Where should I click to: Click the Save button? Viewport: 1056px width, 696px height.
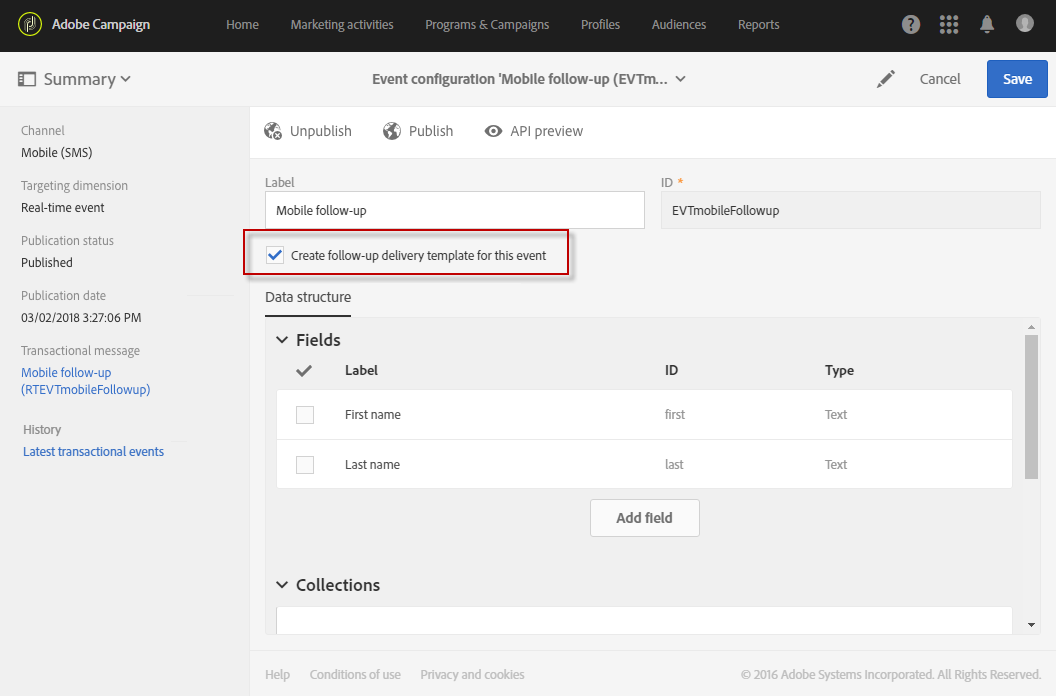click(x=1017, y=79)
